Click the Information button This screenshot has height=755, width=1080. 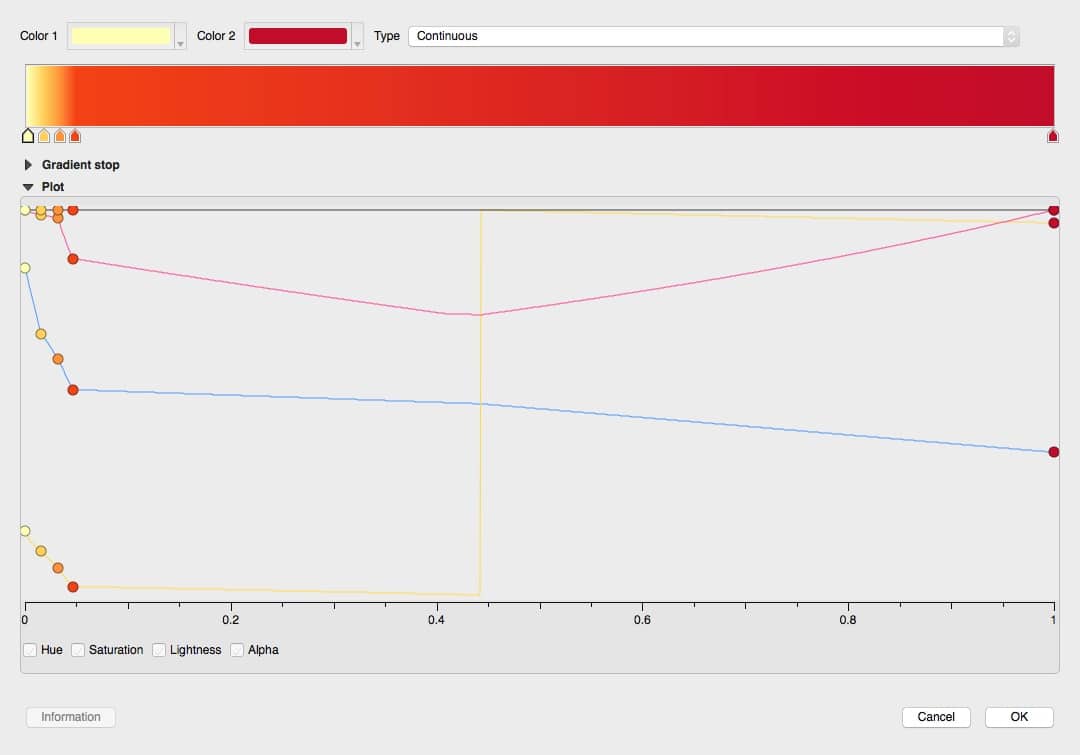coord(71,717)
